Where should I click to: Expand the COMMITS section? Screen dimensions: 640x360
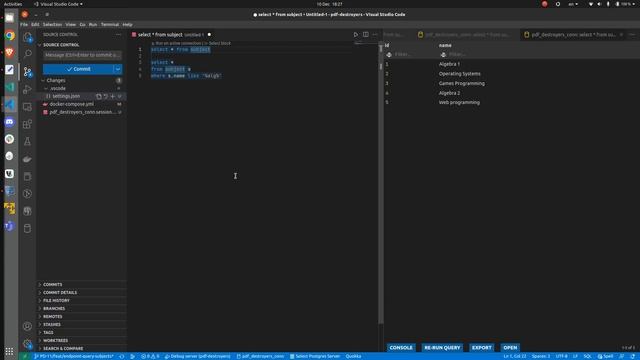[53, 284]
